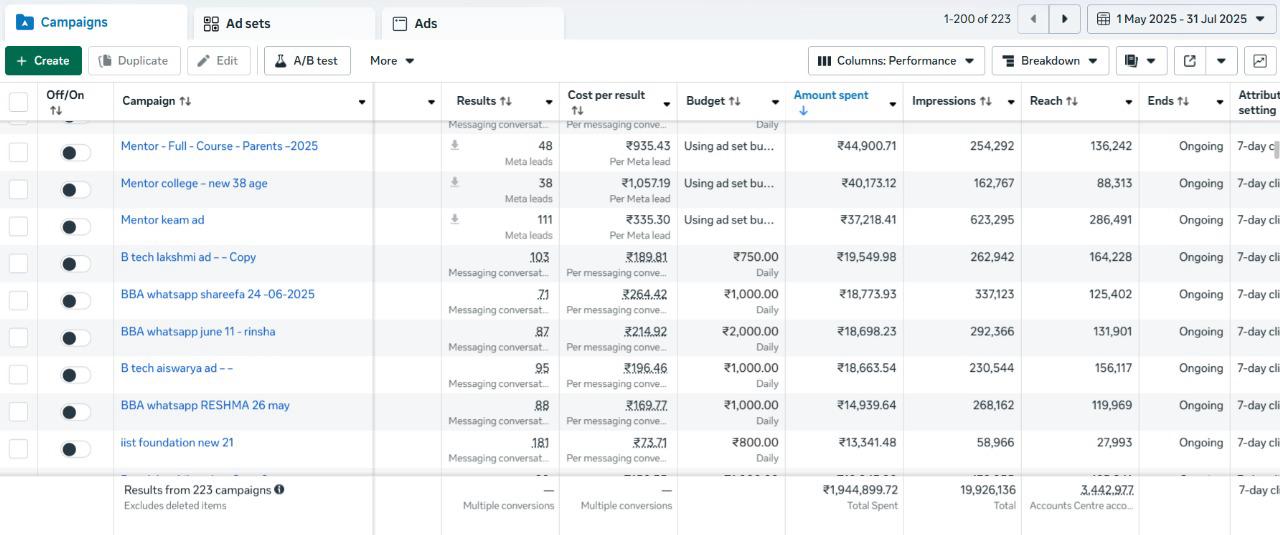
Task: Select checkbox for B tech lakshmi ad Copy
Action: coord(19,263)
